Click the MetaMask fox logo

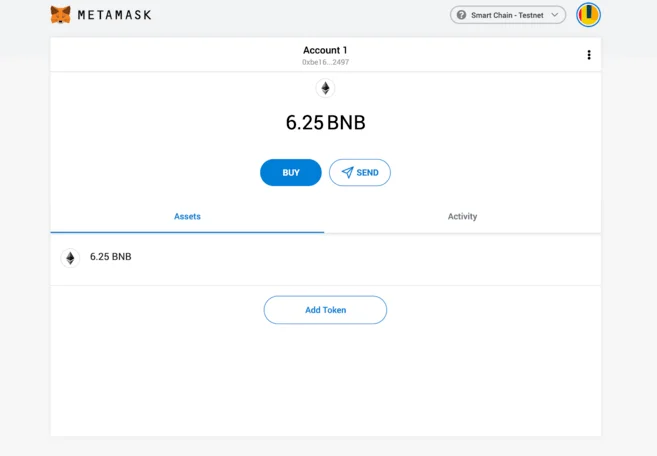(x=61, y=15)
